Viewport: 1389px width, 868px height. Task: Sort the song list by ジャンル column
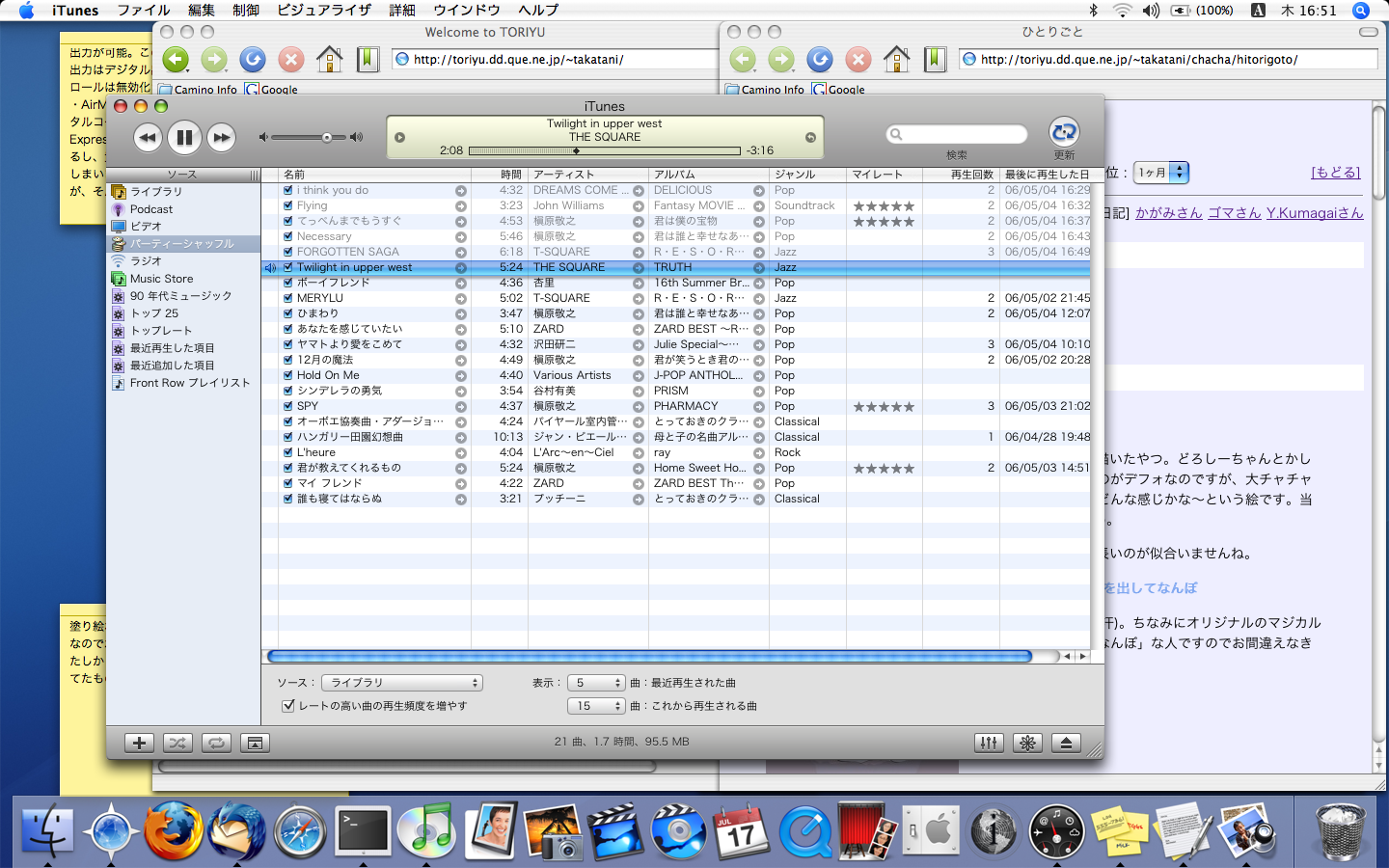[x=807, y=175]
